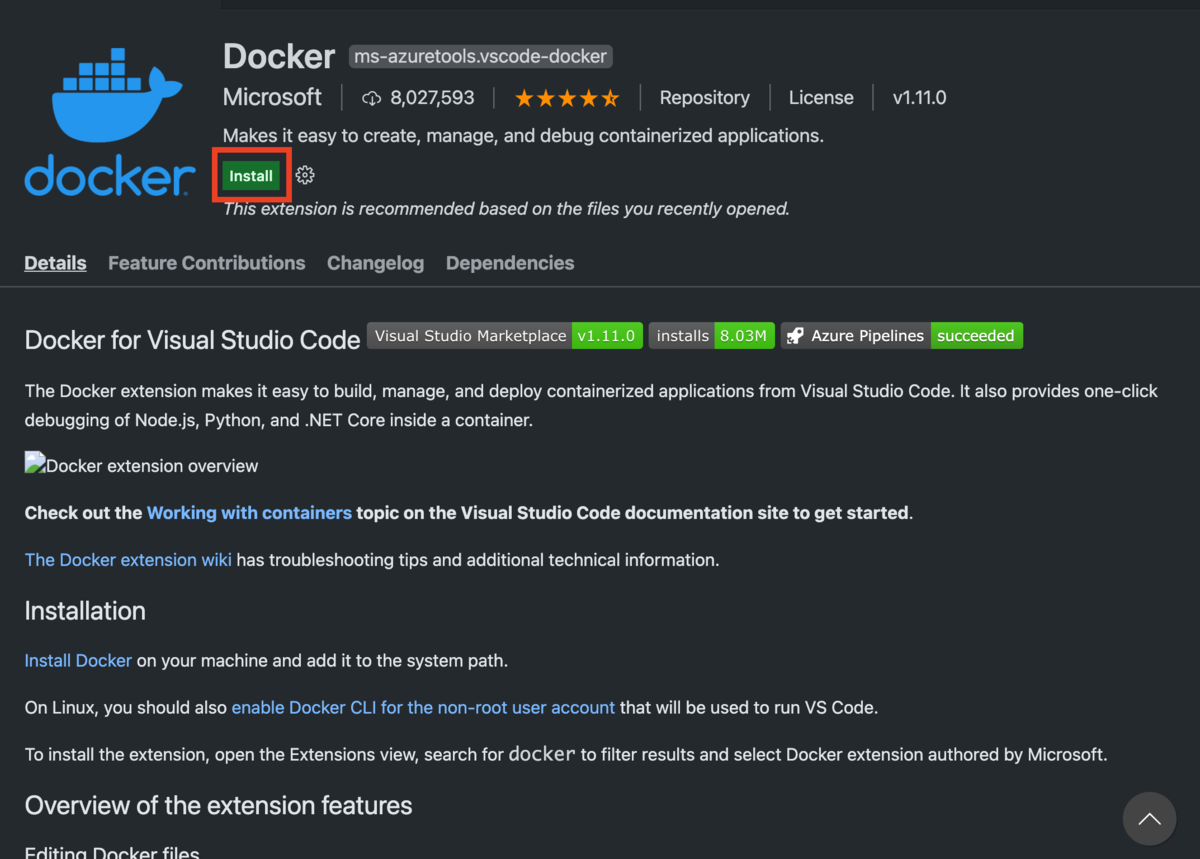Open the Docker extension wiki link
1200x859 pixels.
point(128,559)
